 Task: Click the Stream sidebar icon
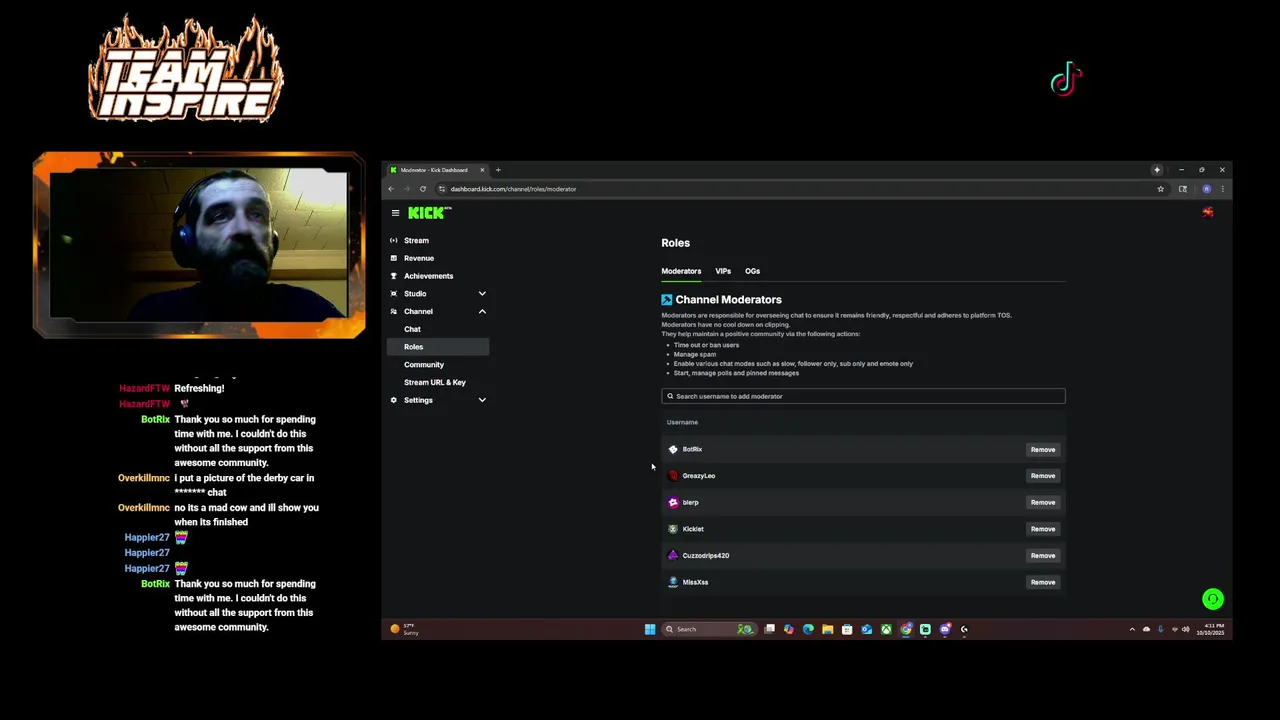pos(394,241)
